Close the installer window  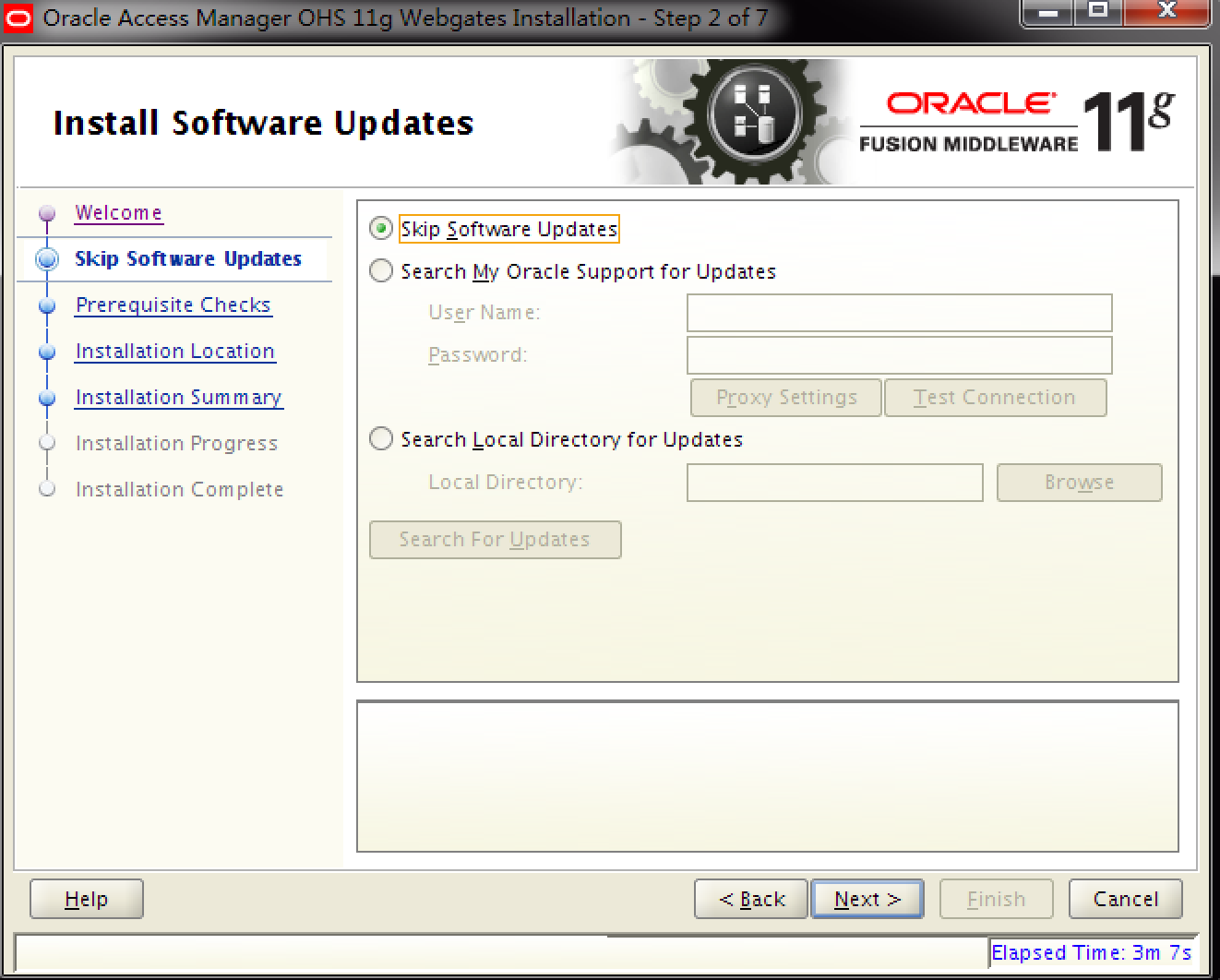click(x=1167, y=13)
